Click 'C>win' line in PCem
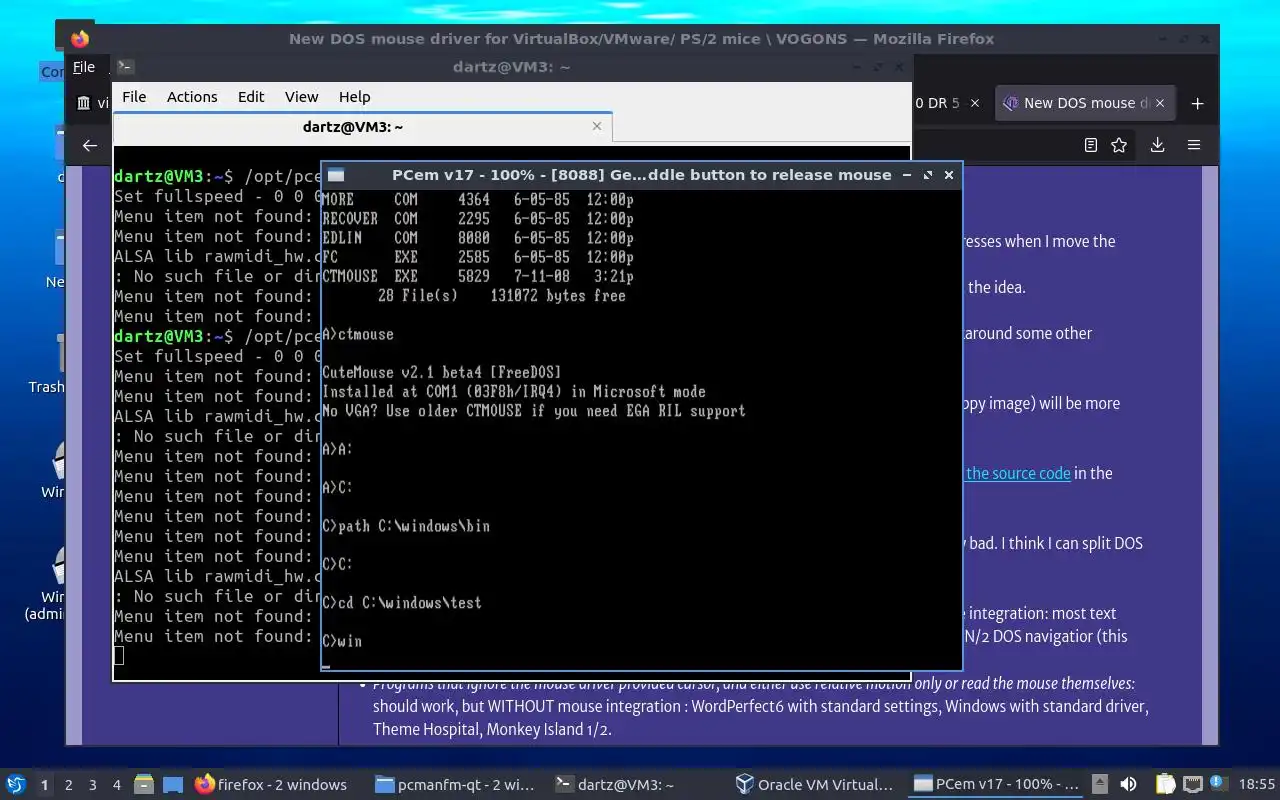This screenshot has height=800, width=1280. click(342, 641)
